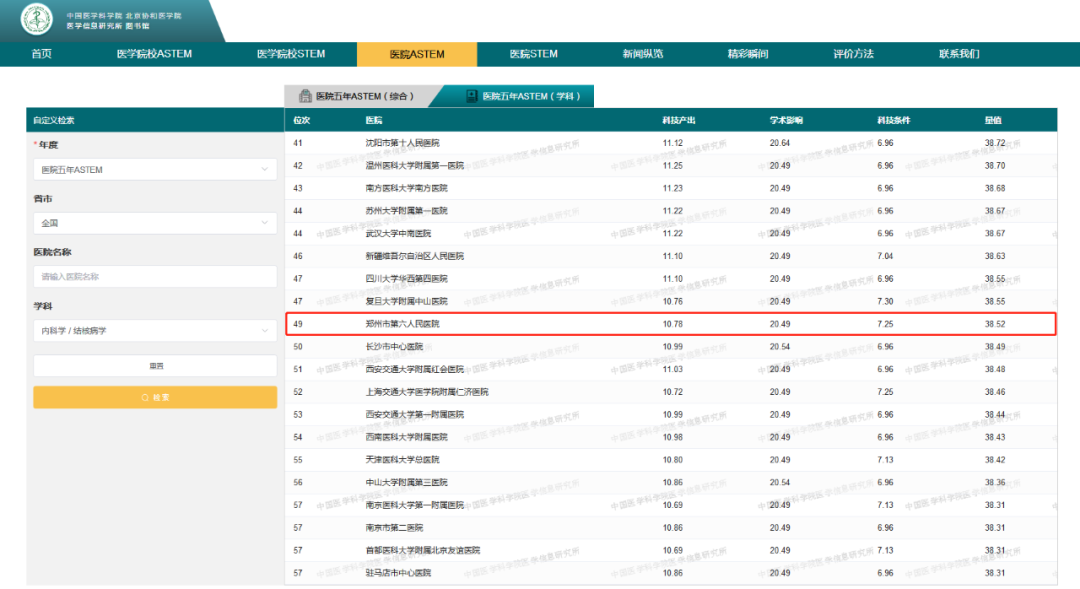Select hospital 首都医科大学附属北京友谊医院
Screen dimensions: 1080x589
pyautogui.click(x=423, y=550)
